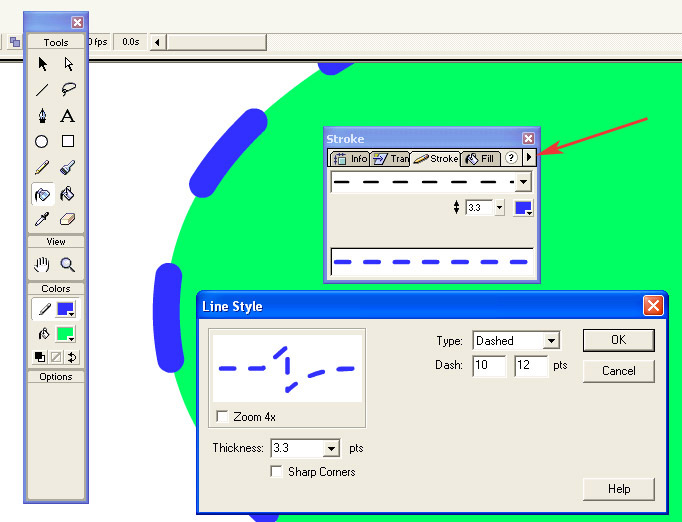Screen dimensions: 682x522
Task: Select the Eraser tool
Action: (67, 219)
